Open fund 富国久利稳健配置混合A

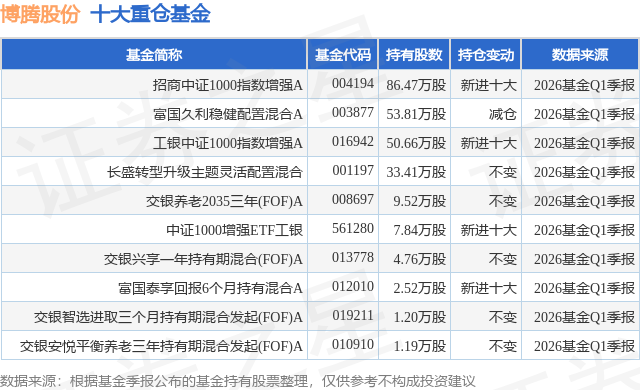pyautogui.click(x=228, y=114)
